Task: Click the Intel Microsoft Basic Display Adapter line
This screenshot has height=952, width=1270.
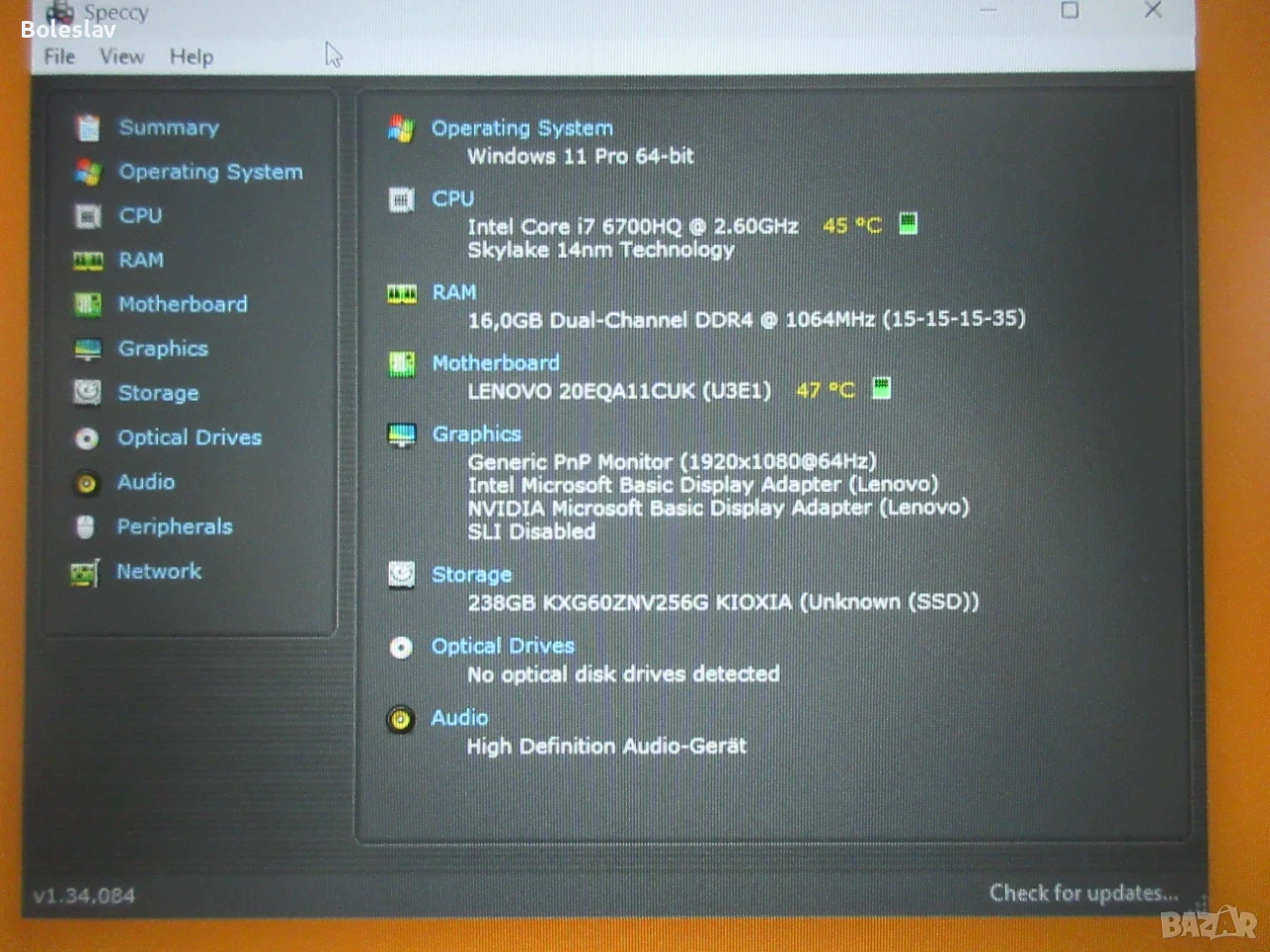Action: (x=703, y=485)
